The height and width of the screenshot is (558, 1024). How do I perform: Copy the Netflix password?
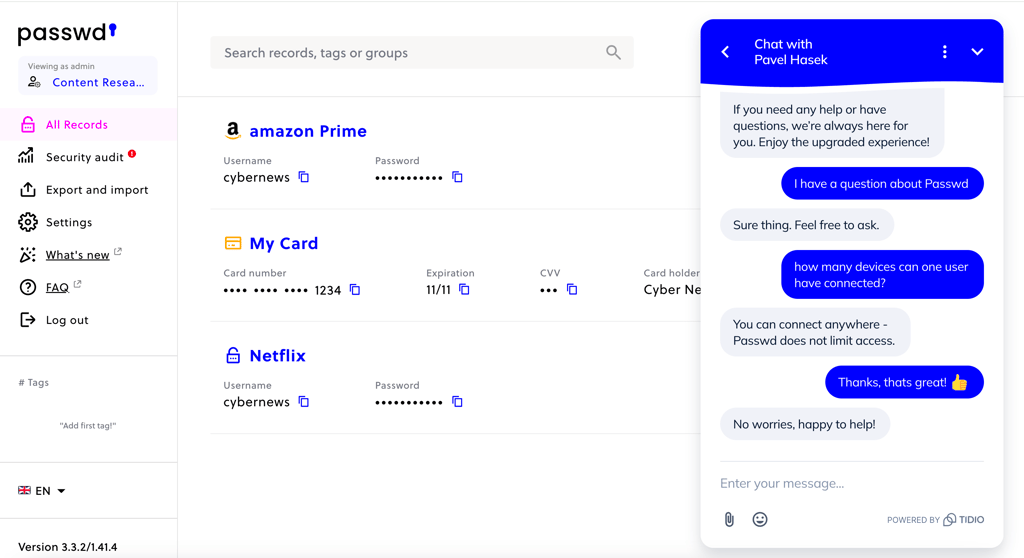point(457,402)
